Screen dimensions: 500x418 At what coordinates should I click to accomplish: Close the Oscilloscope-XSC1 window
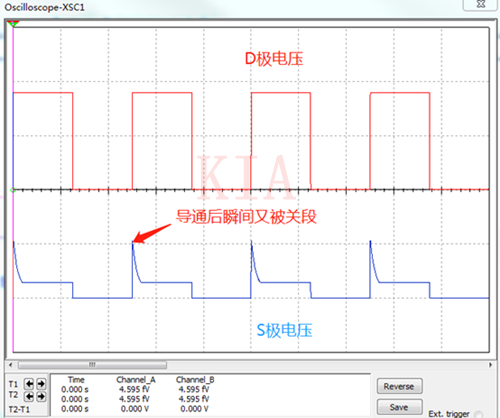coord(480,5)
